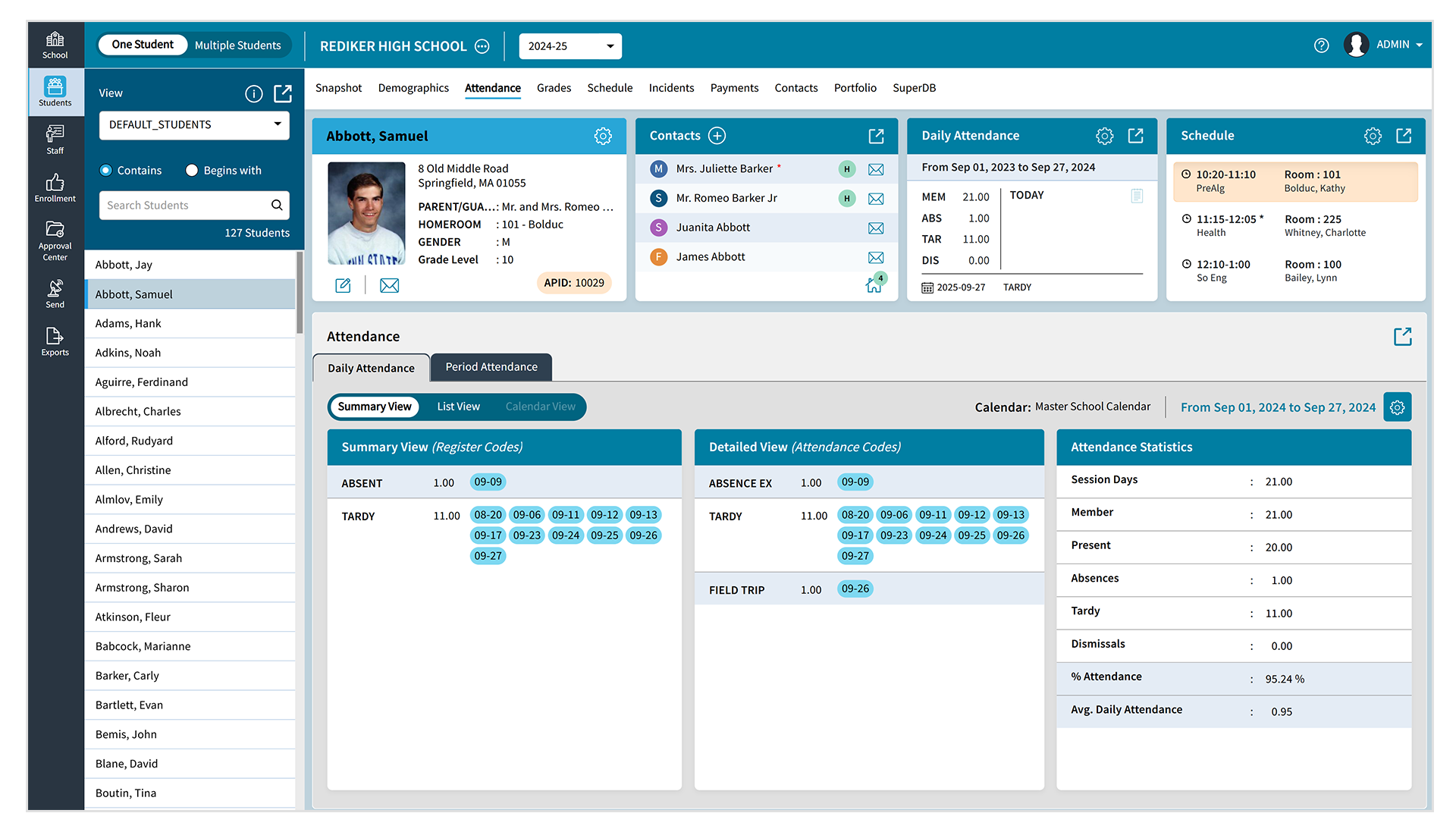Screen dimensions: 1456x832
Task: Select student Adams, Hank from the list
Action: pyautogui.click(x=128, y=323)
